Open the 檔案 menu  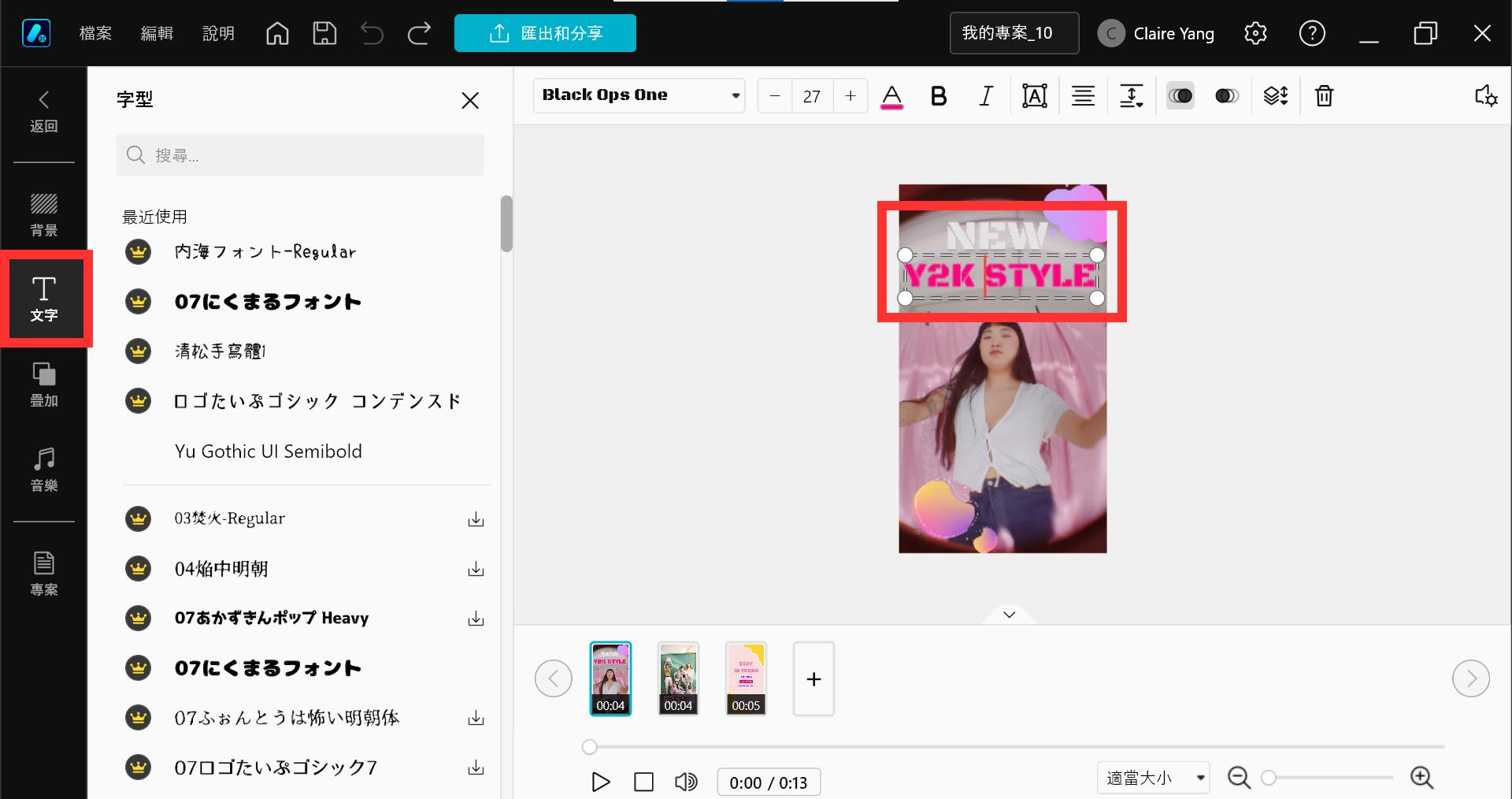click(95, 33)
